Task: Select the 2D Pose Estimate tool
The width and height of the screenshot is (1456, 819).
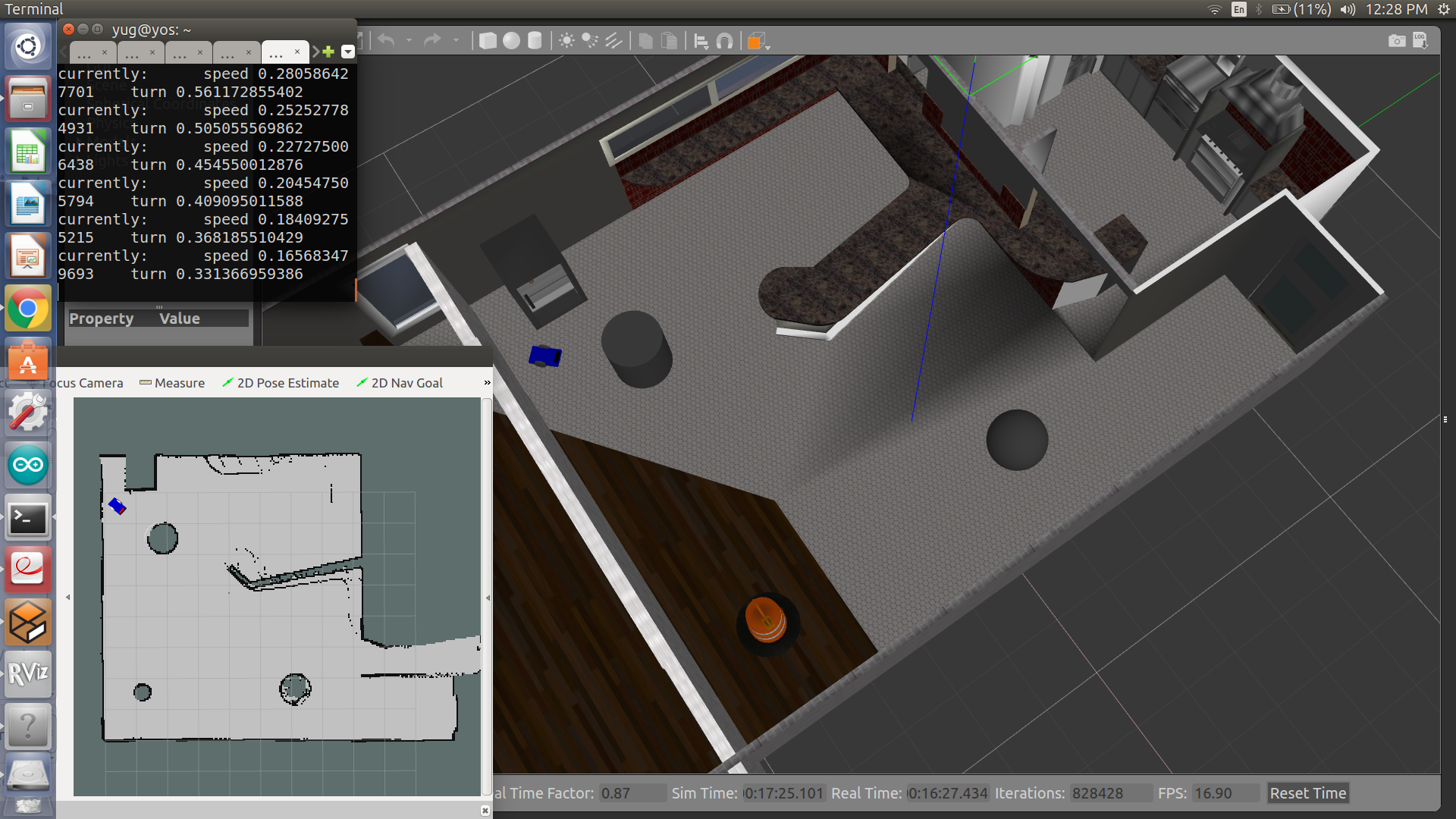Action: (281, 383)
